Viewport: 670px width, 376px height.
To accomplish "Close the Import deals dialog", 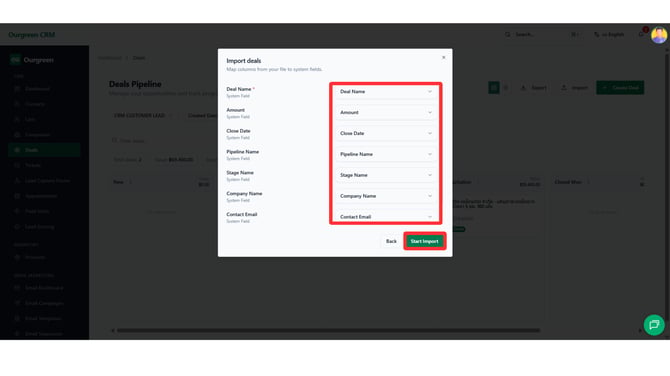I will point(444,57).
